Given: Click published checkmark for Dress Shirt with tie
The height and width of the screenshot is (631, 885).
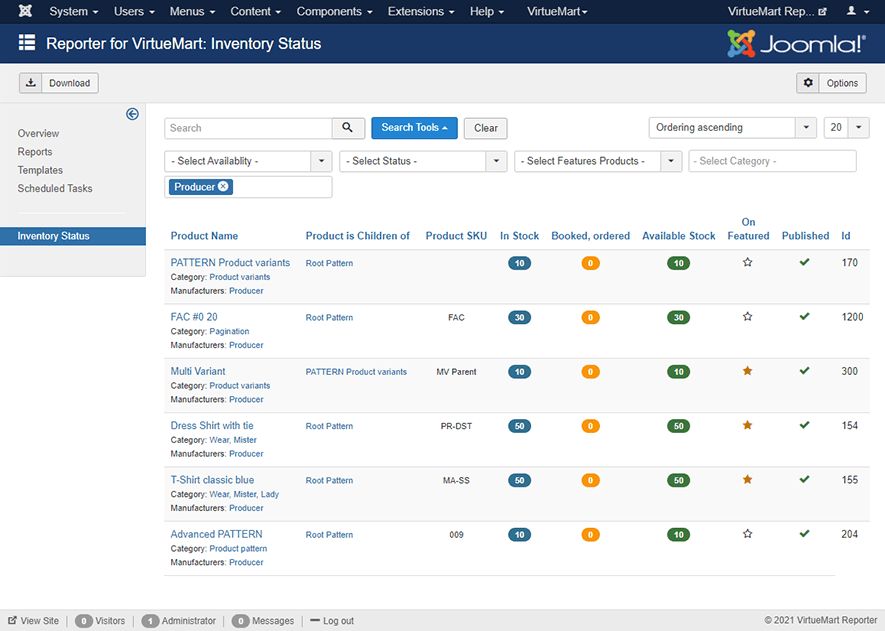Looking at the screenshot, I should [804, 425].
